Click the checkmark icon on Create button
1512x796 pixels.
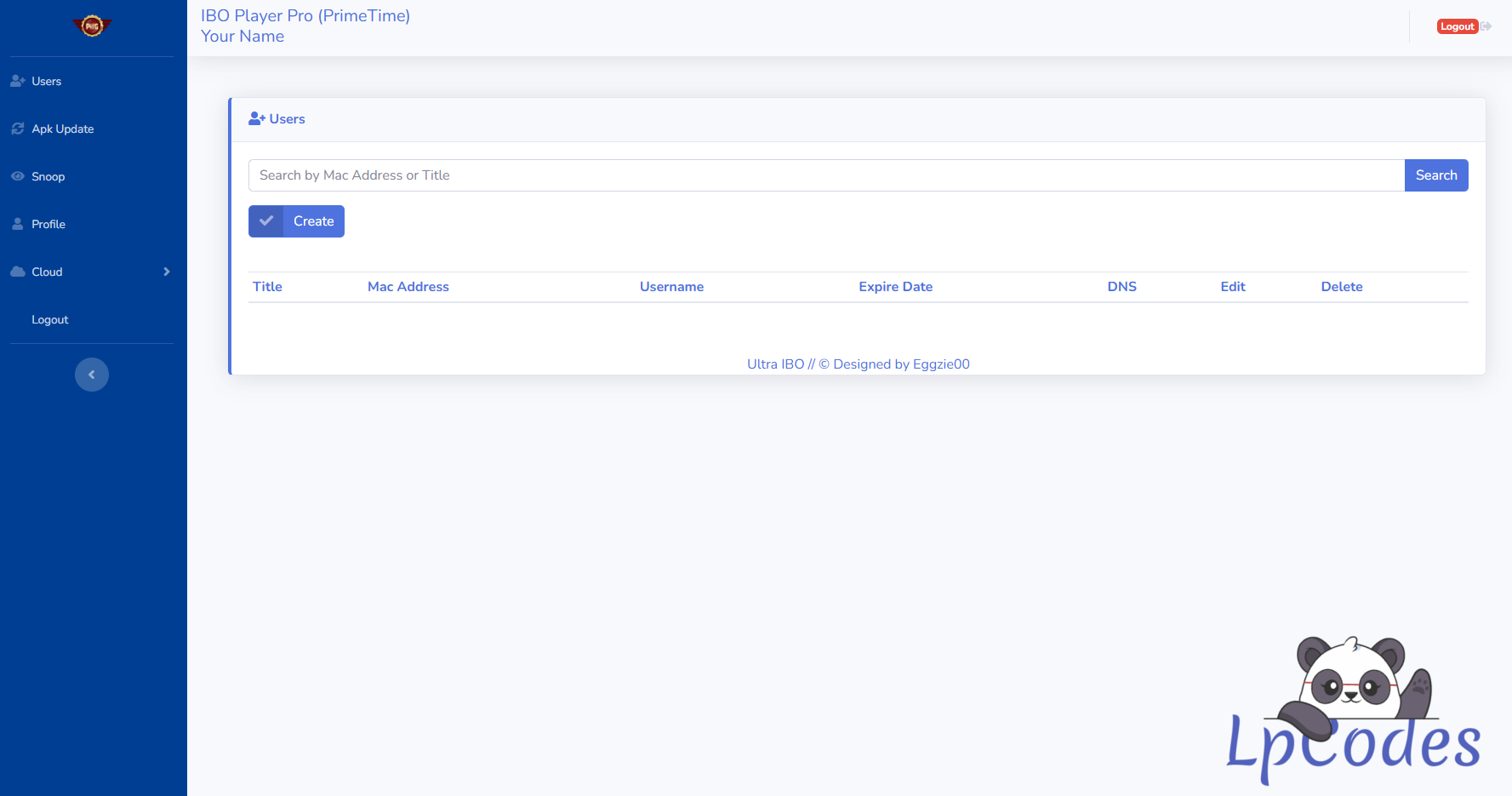pyautogui.click(x=266, y=221)
